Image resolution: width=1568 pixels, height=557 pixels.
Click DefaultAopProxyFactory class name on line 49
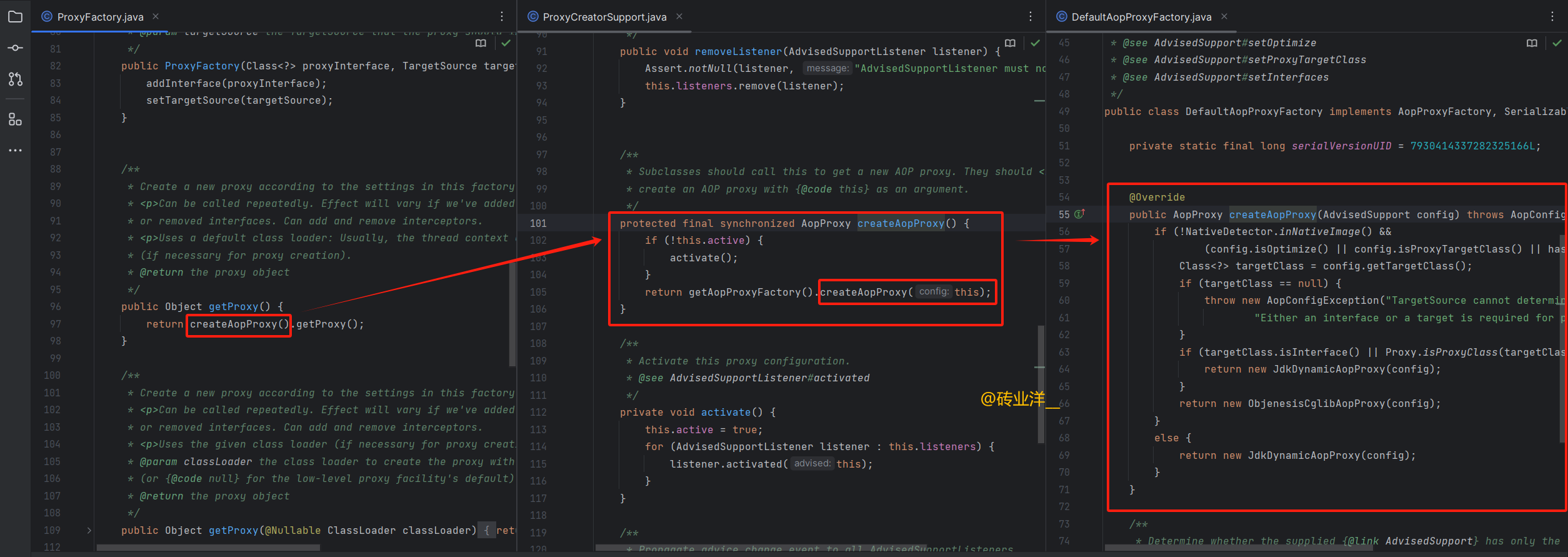[1254, 112]
